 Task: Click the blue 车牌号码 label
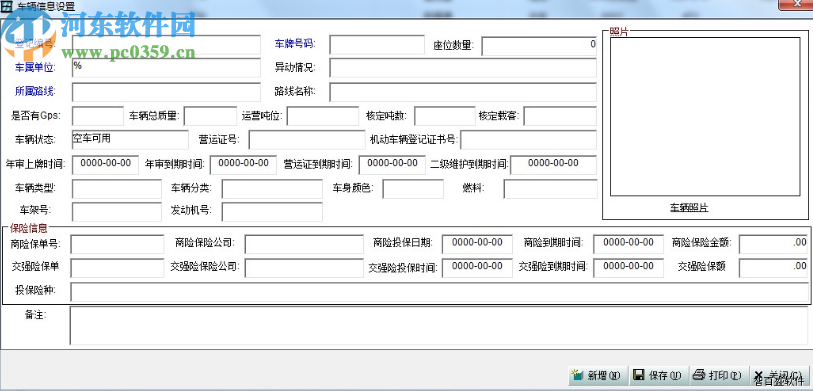[294, 44]
